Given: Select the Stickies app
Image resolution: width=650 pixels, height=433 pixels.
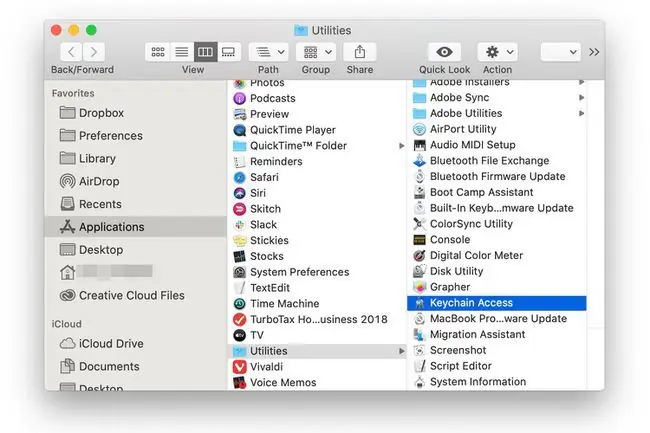Looking at the screenshot, I should point(317,240).
